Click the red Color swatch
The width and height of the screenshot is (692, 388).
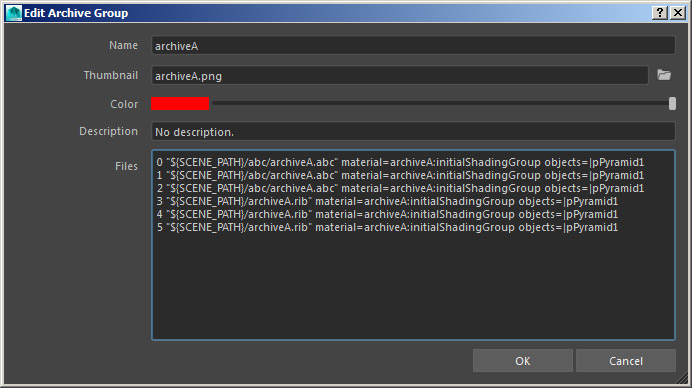coord(180,104)
